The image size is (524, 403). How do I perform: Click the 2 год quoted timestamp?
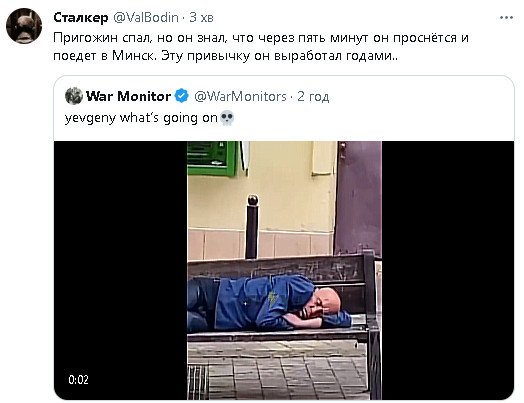coord(313,96)
